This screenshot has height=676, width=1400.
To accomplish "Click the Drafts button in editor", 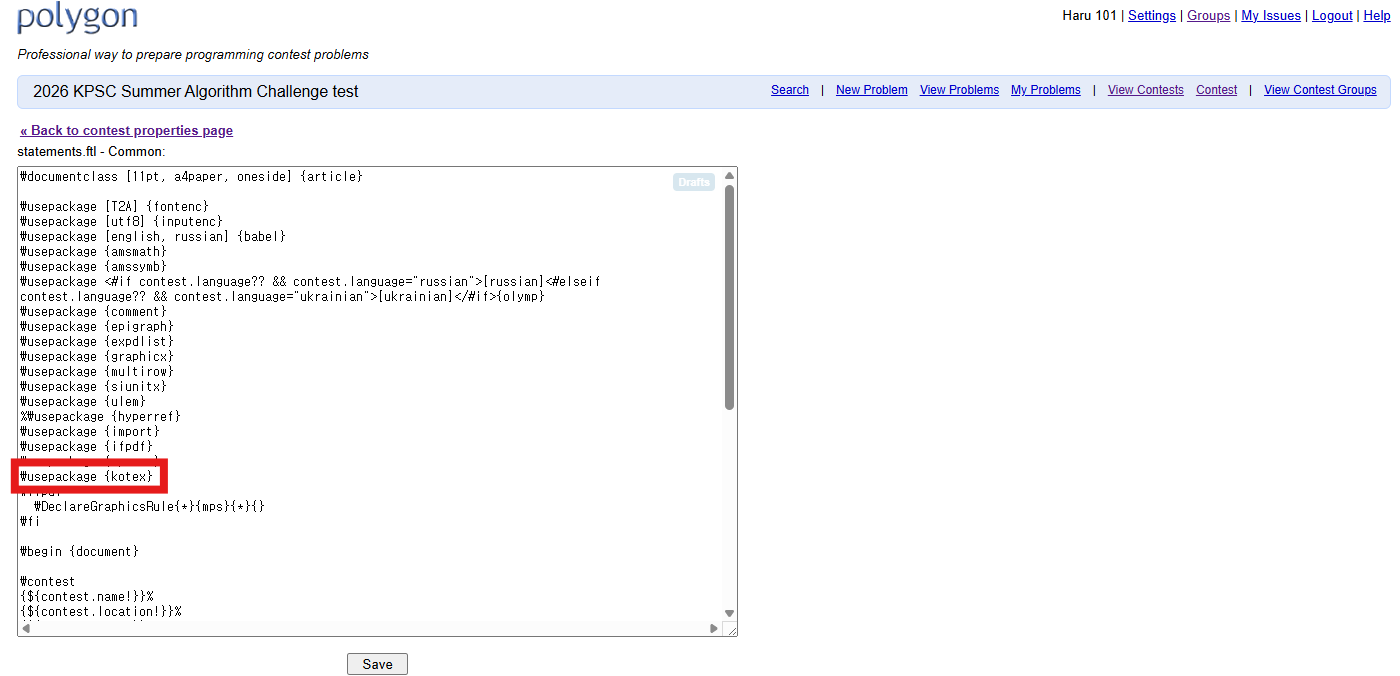I will pos(694,182).
